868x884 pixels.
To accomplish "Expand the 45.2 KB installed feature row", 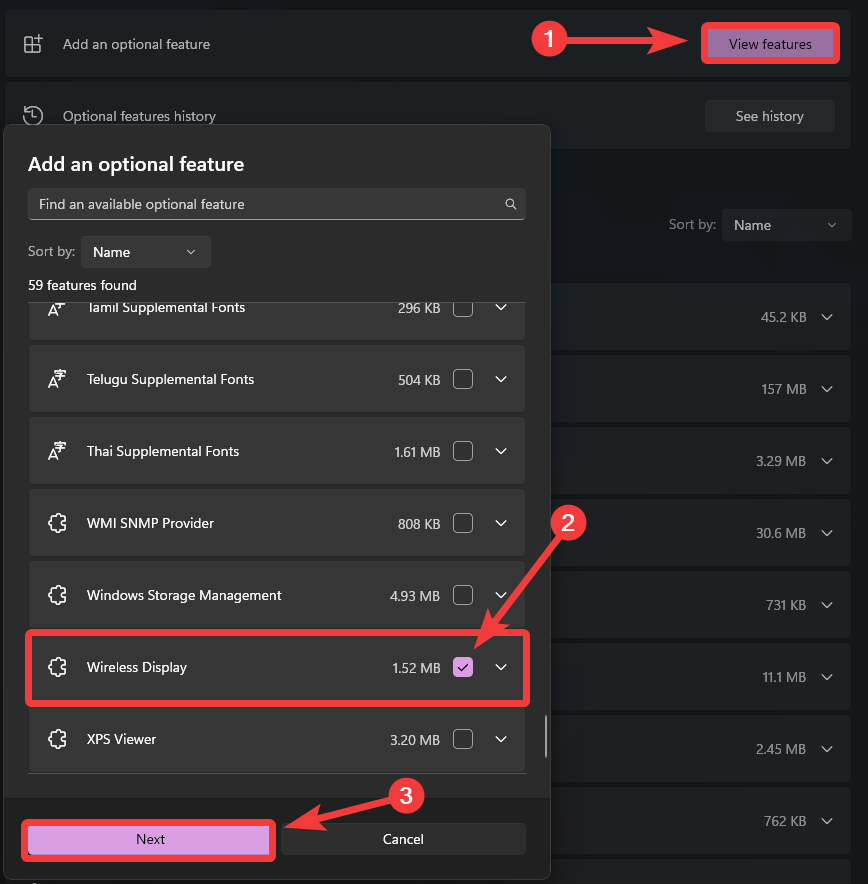I will pos(827,317).
